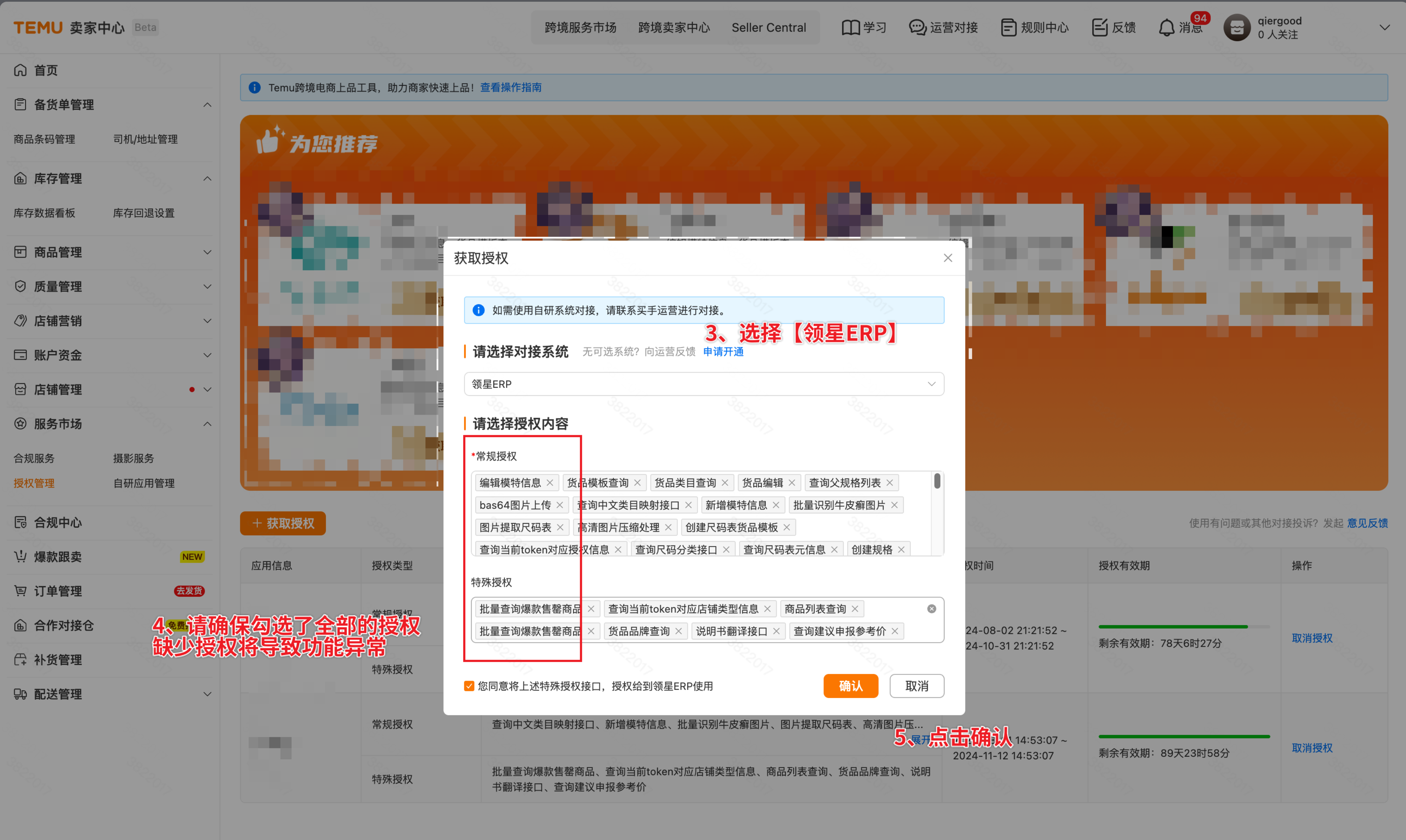
Task: Open 自研应用管理 in the sidebar
Action: pos(144,483)
